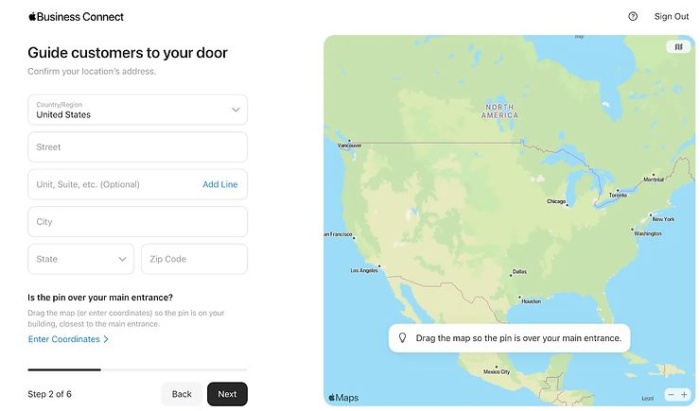Click the Apple Maps logo on map
Screen dimensions: 700x411
(x=343, y=397)
